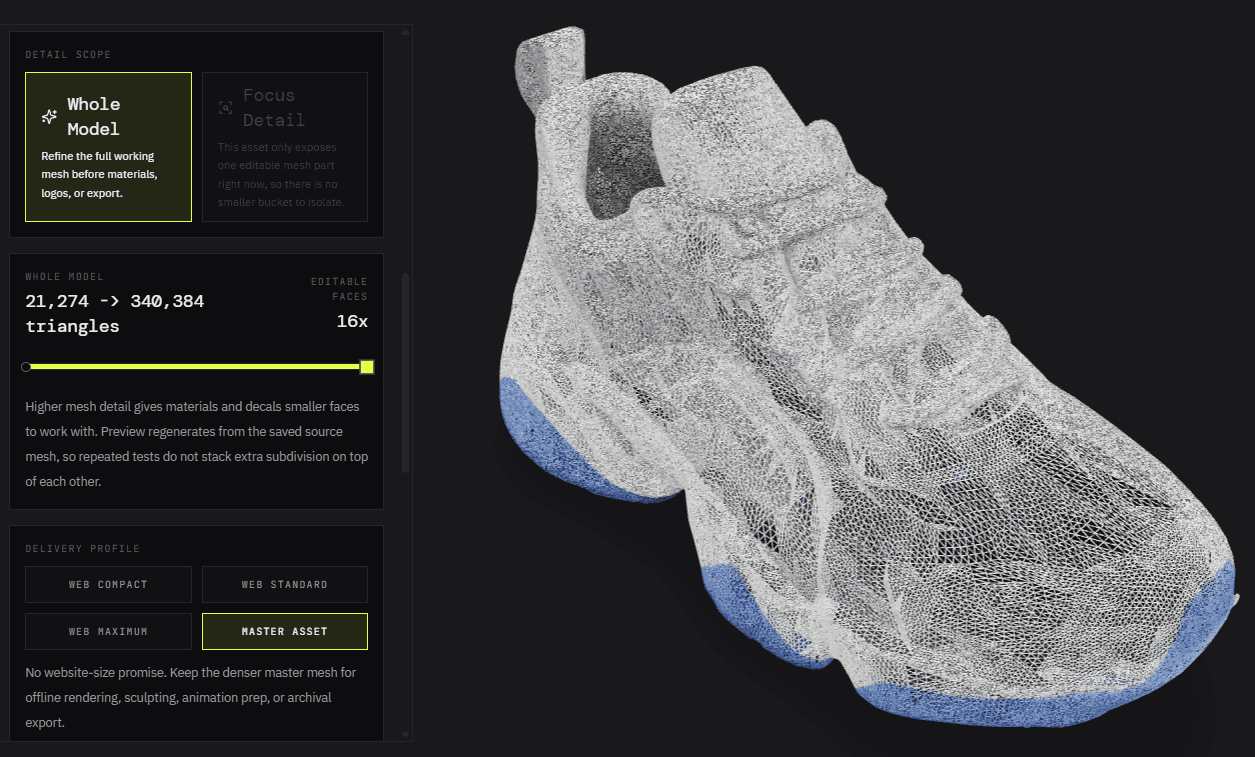The width and height of the screenshot is (1255, 757).
Task: Click the 'Higher mesh detail gives materials' paragraph
Action: [x=199, y=444]
